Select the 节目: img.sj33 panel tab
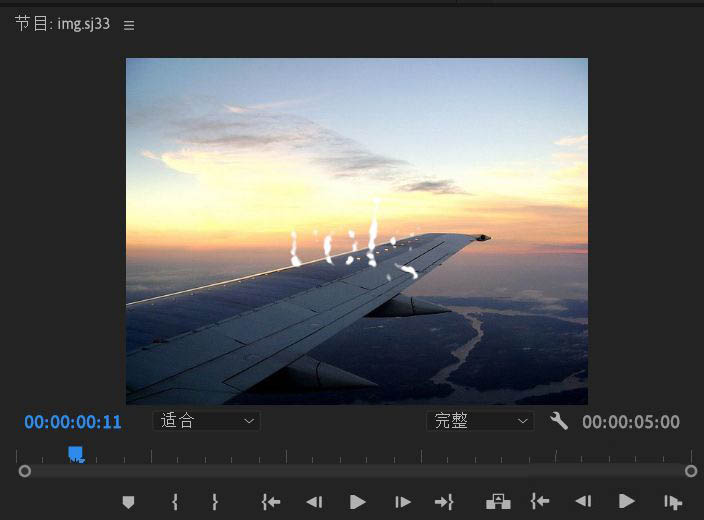Screen dimensions: 704x520 point(62,23)
